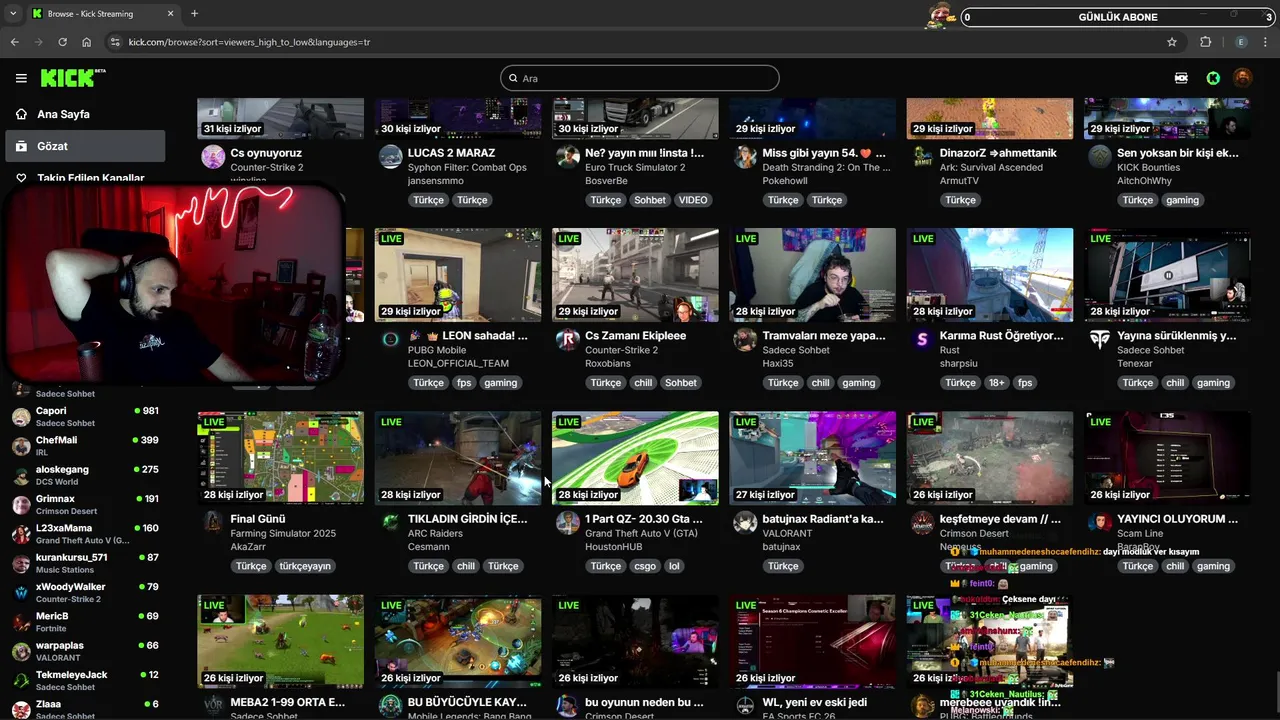Click the gift/shop icon in the header
This screenshot has width=1280, height=720.
click(x=1181, y=78)
